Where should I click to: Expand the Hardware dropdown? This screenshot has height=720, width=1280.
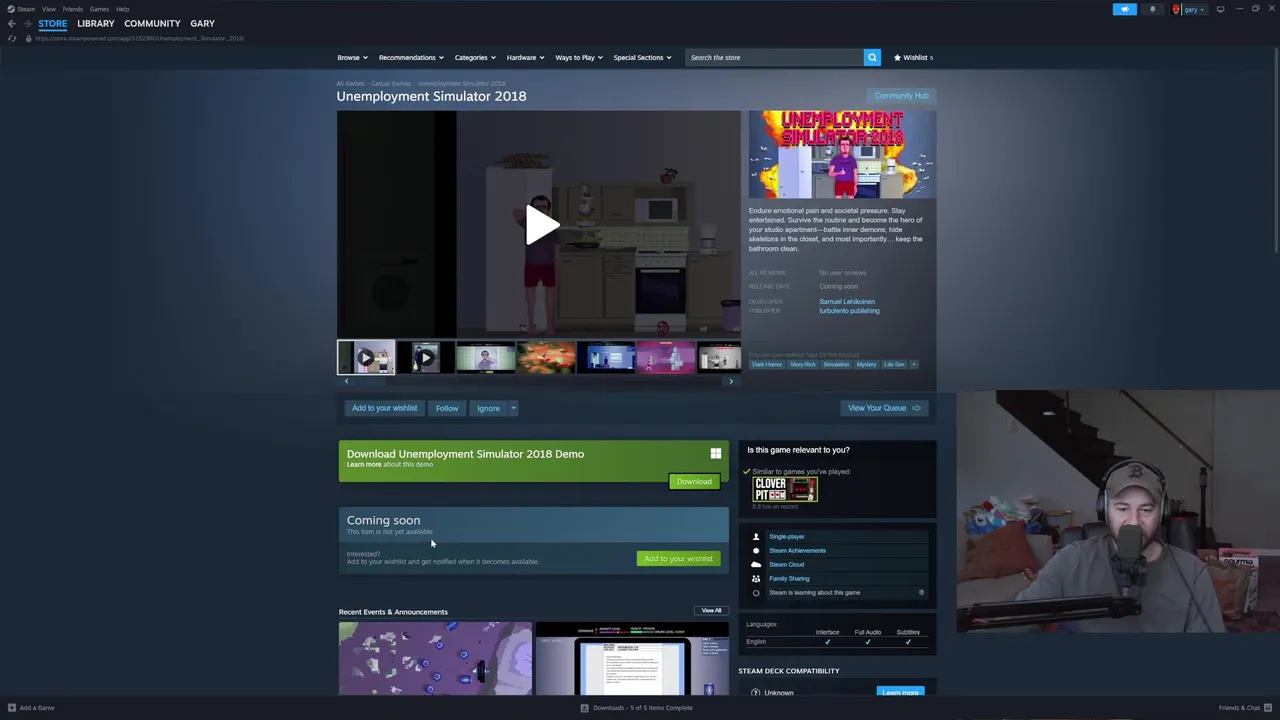click(x=525, y=57)
